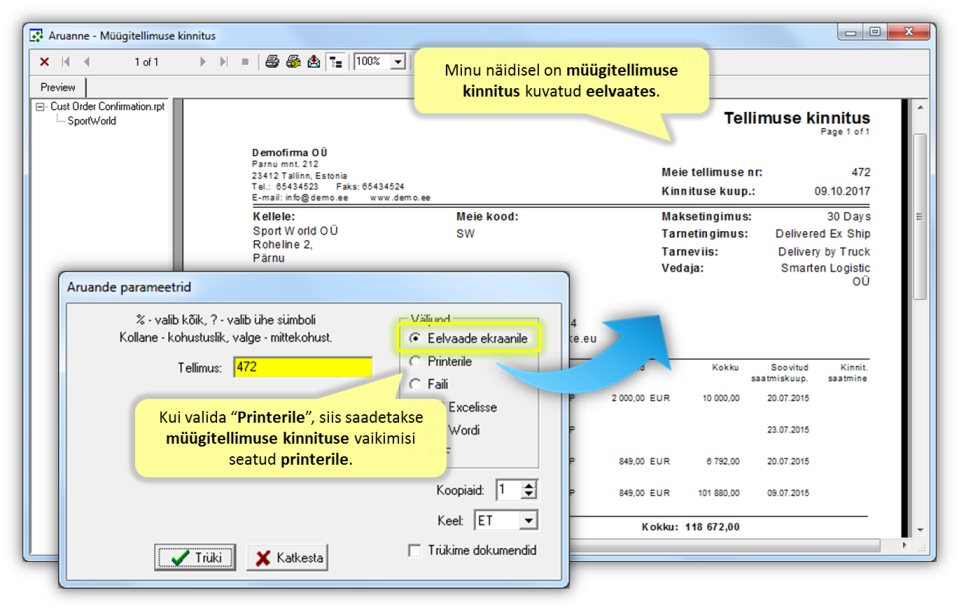Click the '1 of 1' page indicator

(147, 62)
